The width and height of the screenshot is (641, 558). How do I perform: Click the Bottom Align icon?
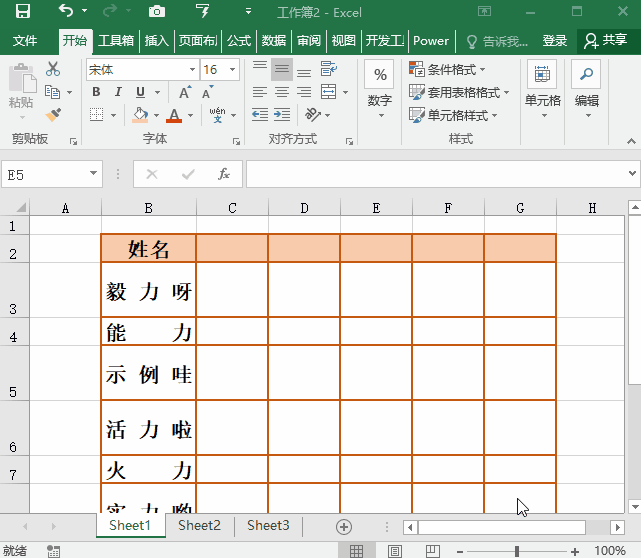click(x=304, y=74)
